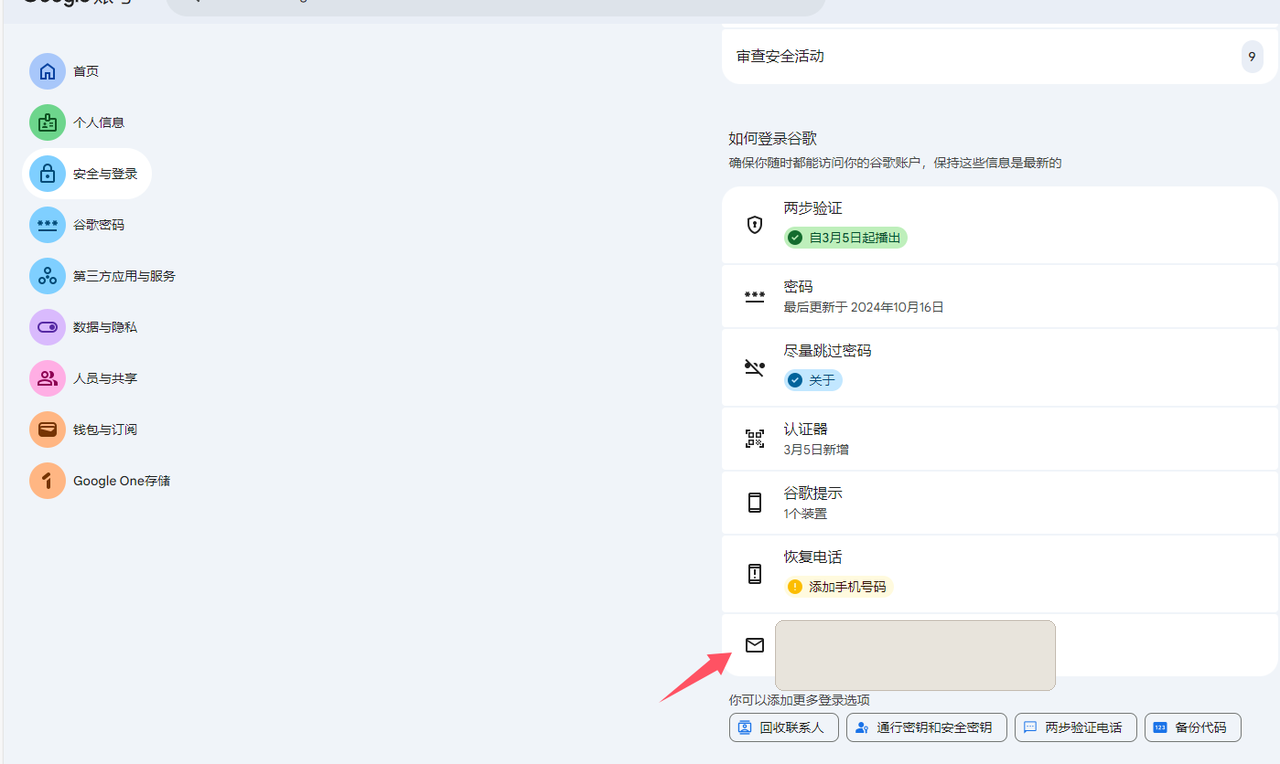Click the 最后更新于 2024年10月16日 text
This screenshot has width=1280, height=764.
864,307
